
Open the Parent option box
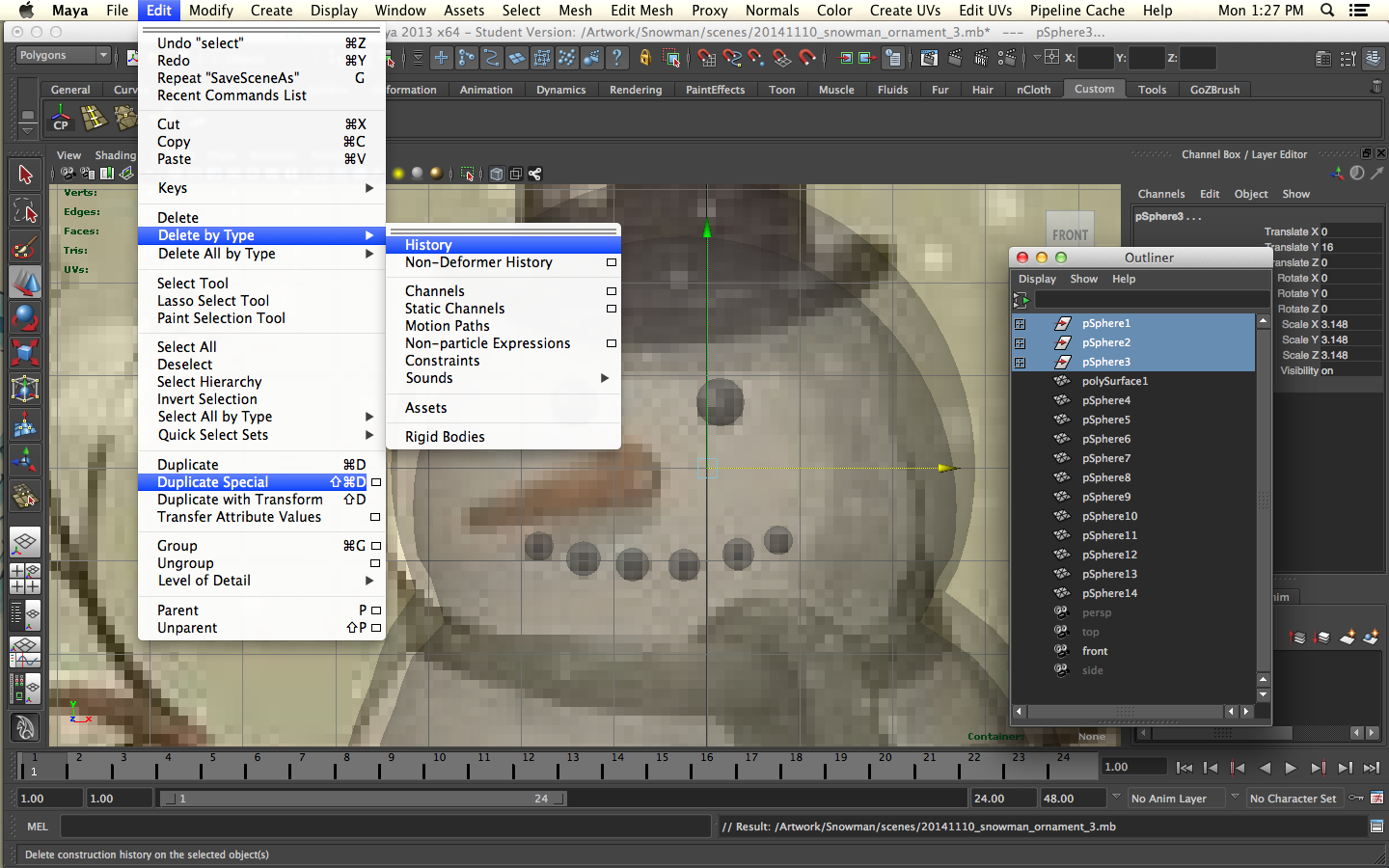click(x=376, y=610)
